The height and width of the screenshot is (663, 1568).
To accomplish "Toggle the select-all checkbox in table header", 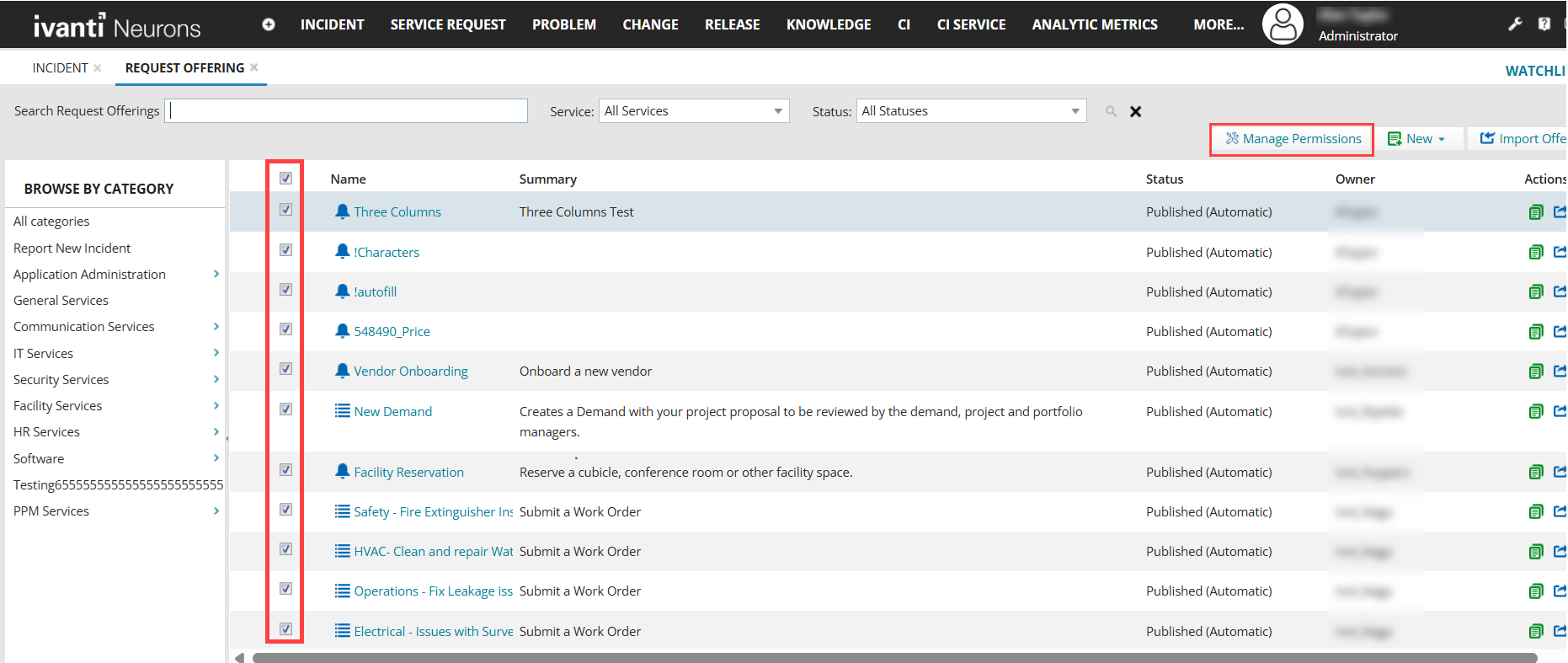I will pyautogui.click(x=285, y=179).
